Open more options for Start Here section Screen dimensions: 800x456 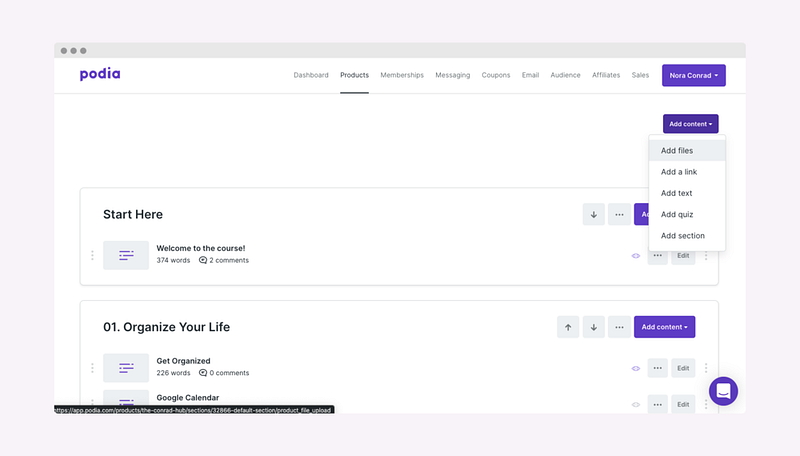[620, 214]
